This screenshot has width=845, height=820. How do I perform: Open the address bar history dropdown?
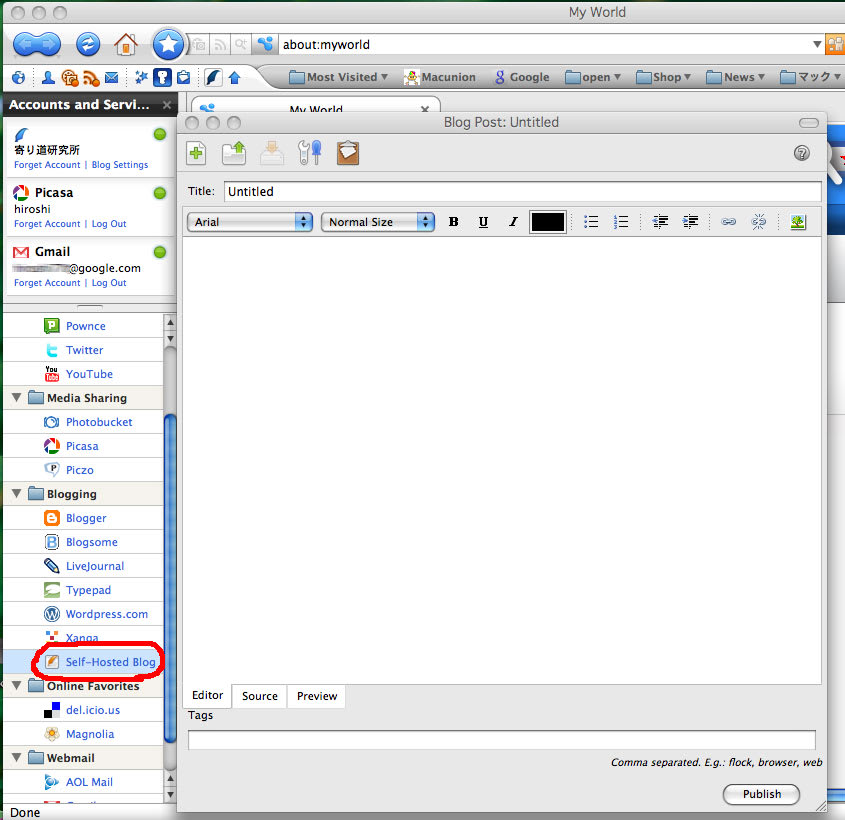coord(816,44)
